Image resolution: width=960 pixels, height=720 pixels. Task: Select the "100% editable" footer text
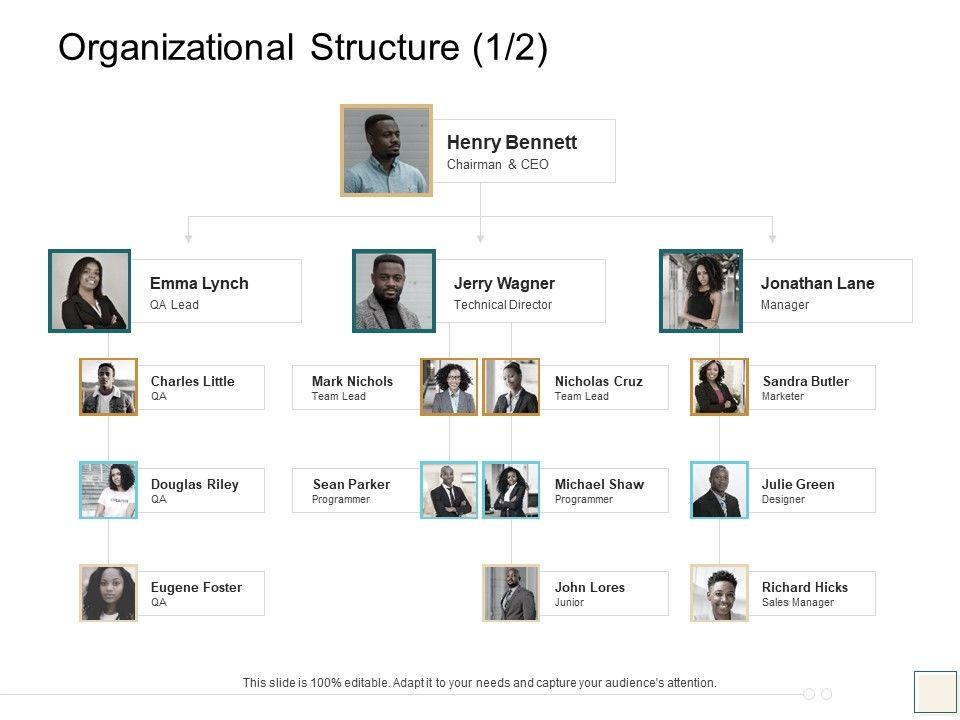pos(479,683)
